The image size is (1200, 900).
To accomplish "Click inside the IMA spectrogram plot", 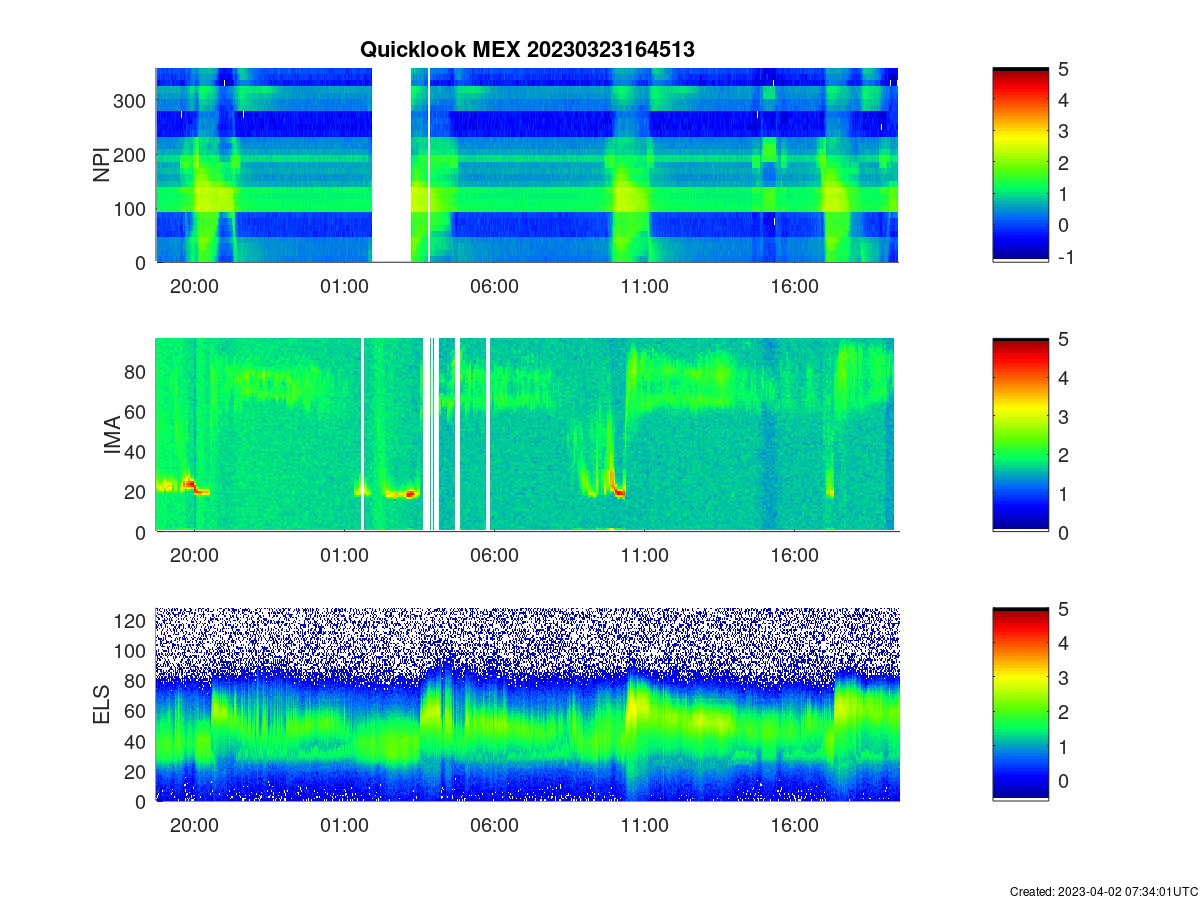I will point(527,435).
